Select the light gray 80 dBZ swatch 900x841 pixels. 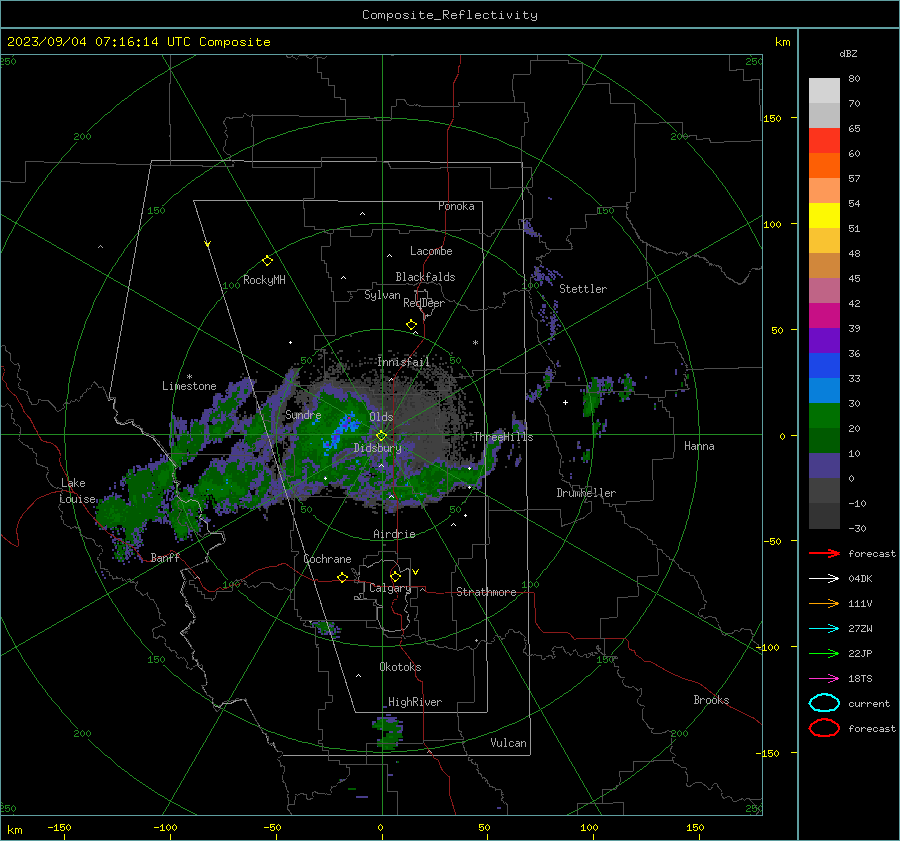pos(824,91)
